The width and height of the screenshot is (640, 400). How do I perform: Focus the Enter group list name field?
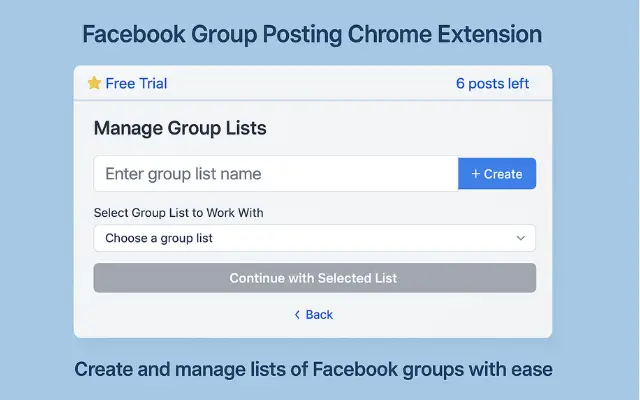coord(276,173)
